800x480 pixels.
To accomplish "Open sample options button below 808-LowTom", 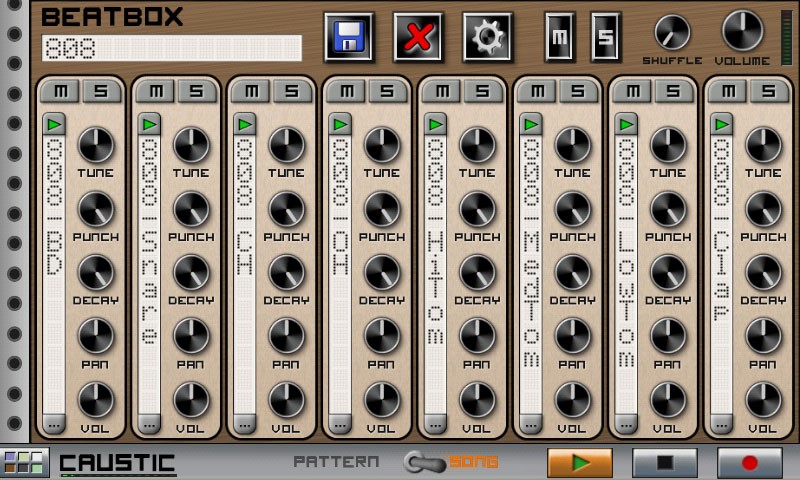I will 627,423.
